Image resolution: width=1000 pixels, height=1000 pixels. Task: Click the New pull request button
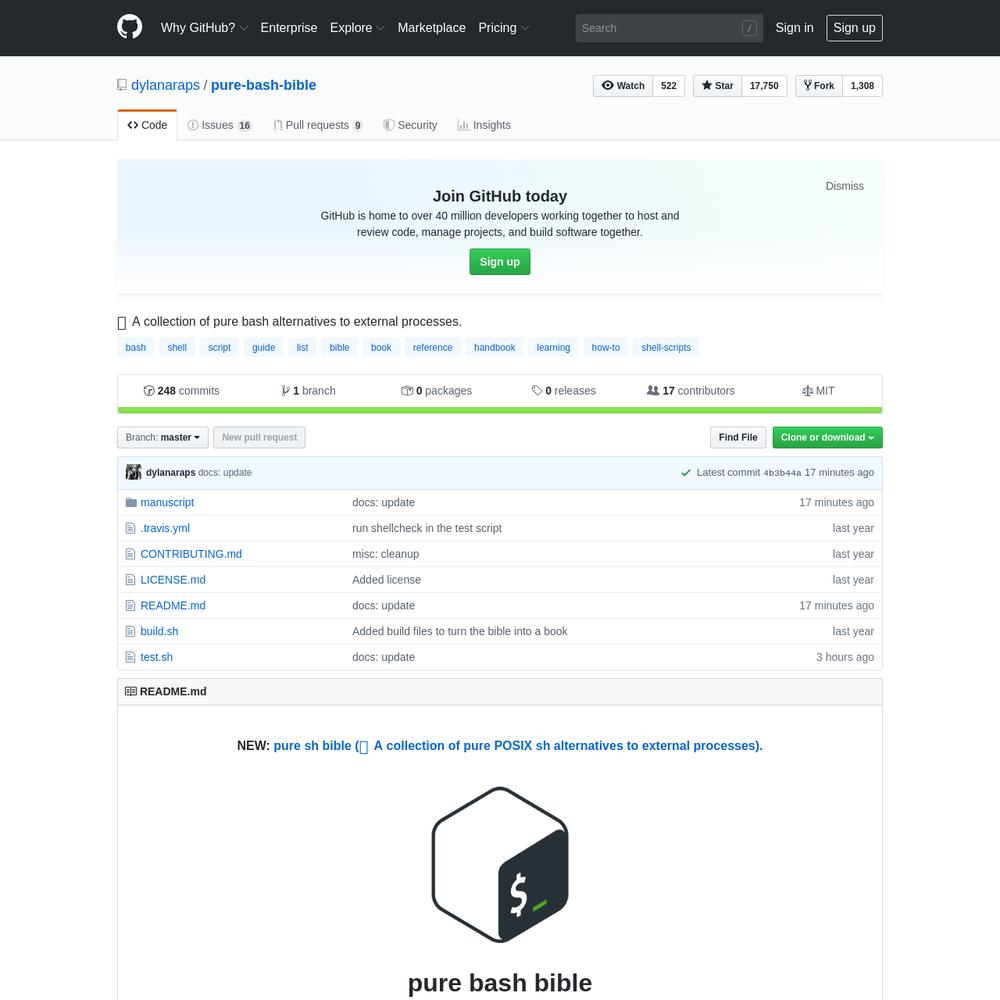[x=260, y=438]
